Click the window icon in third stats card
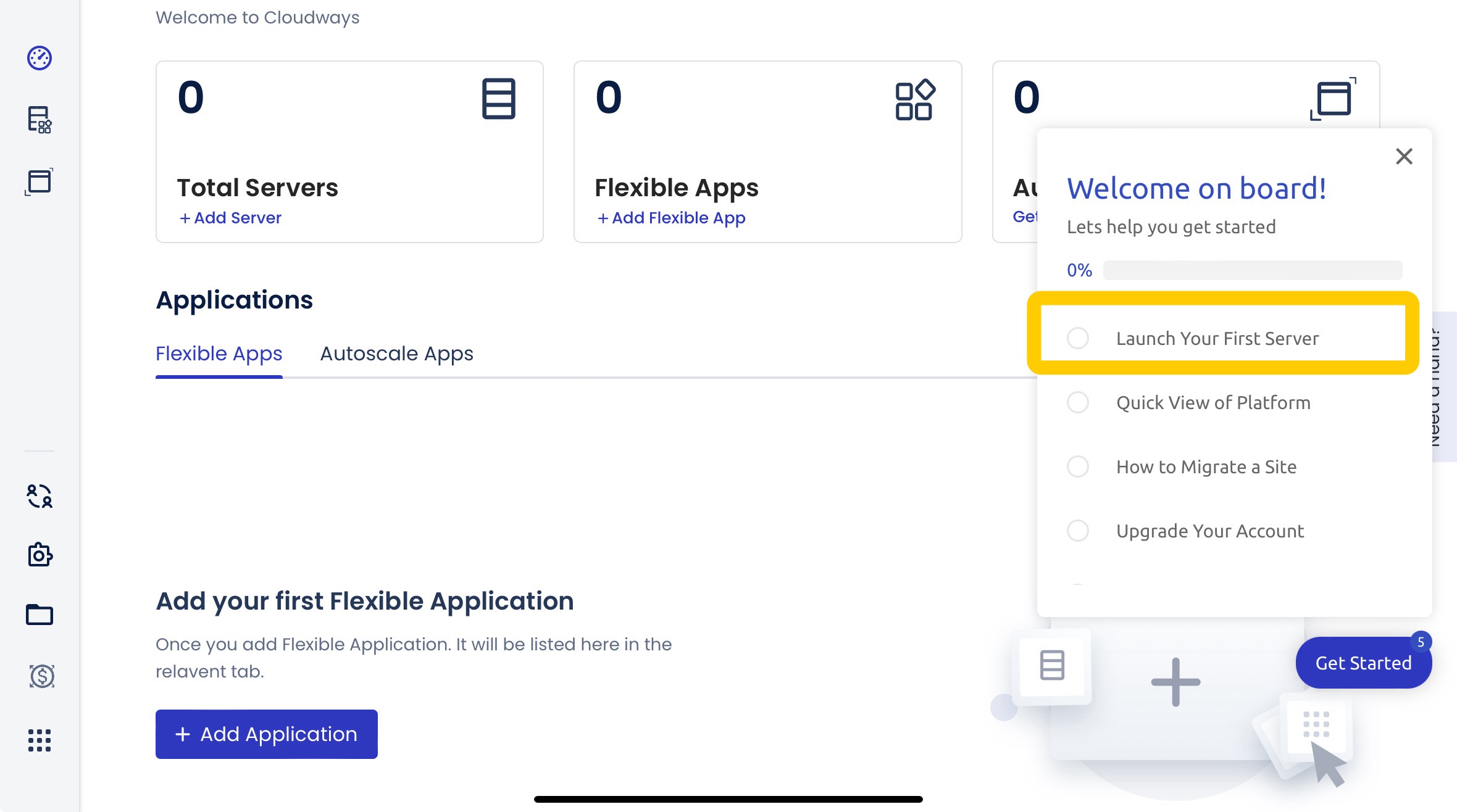 [1334, 99]
